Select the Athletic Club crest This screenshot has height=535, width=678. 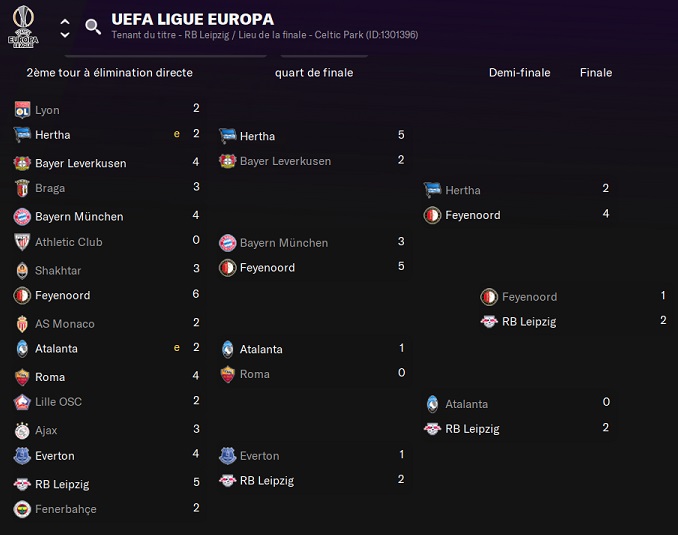click(22, 242)
